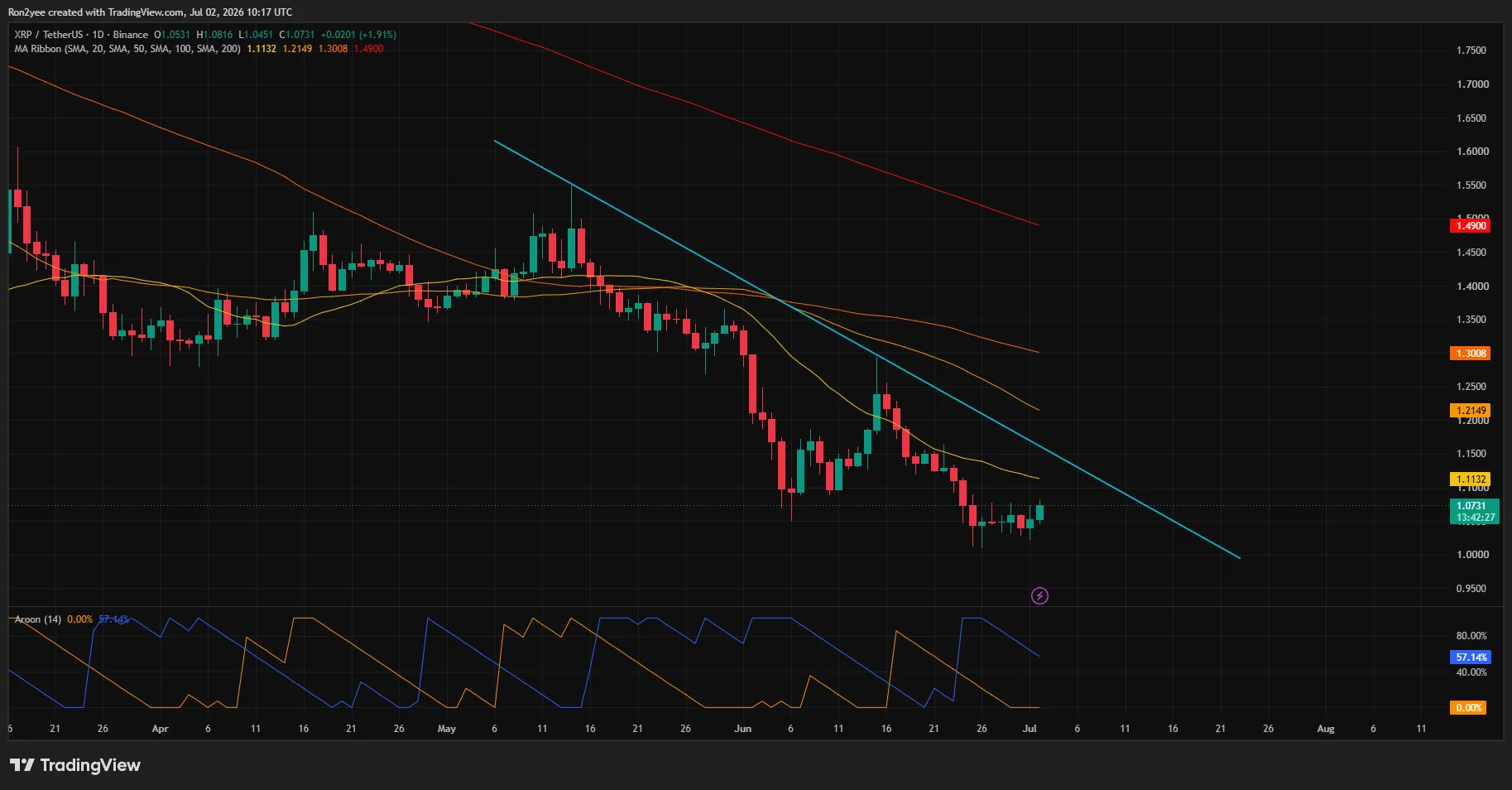Click the 1.6000 price scale label

1472,152
